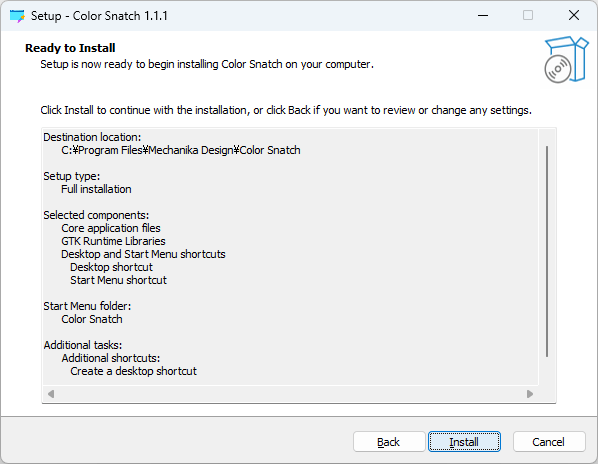Go Back to previous setup page
This screenshot has height=464, width=598.
coord(389,442)
